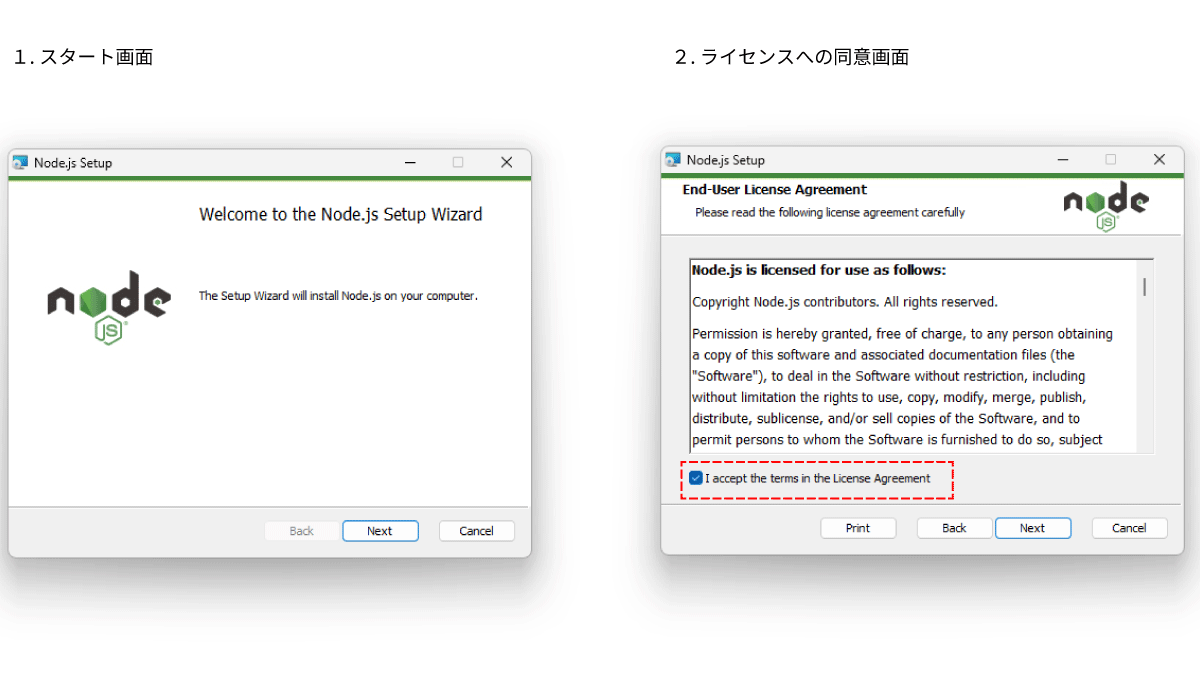Click 'Node.js is licensed for use as follows:' line
The height and width of the screenshot is (675, 1200).
click(819, 270)
